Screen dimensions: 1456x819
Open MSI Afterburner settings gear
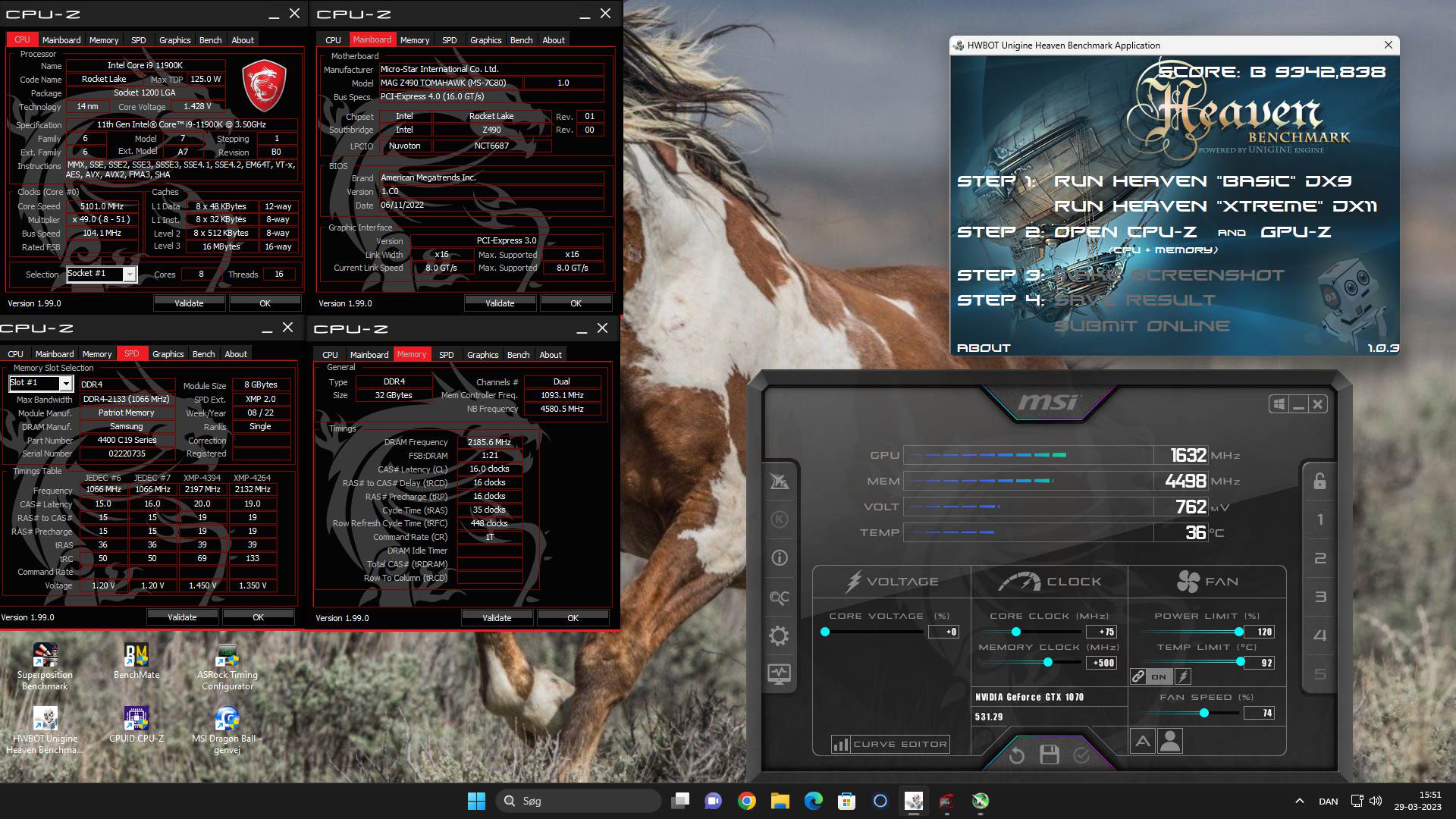point(779,635)
